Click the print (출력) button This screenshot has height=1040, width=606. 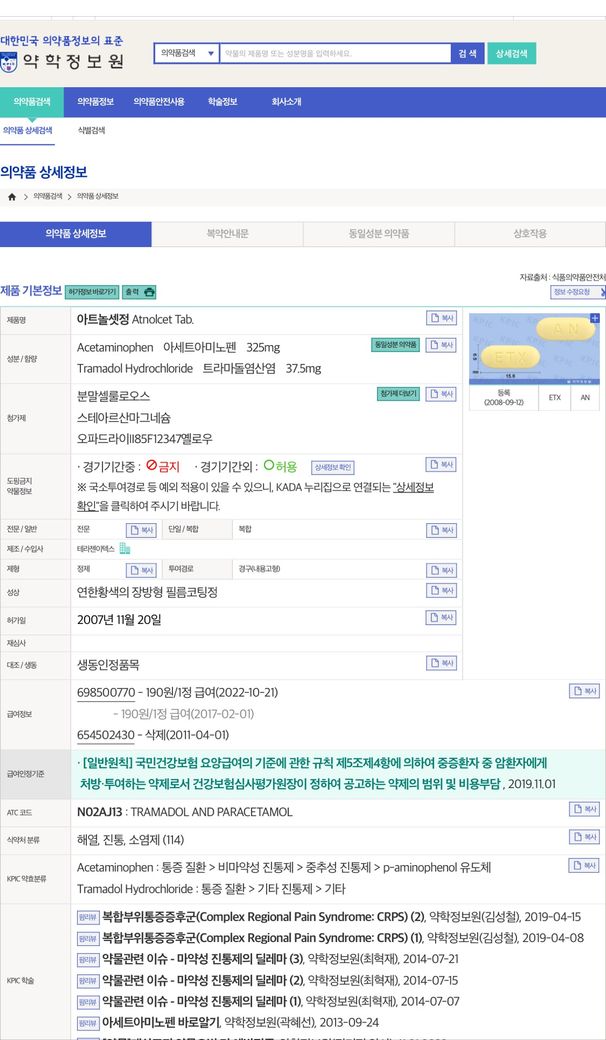(140, 292)
